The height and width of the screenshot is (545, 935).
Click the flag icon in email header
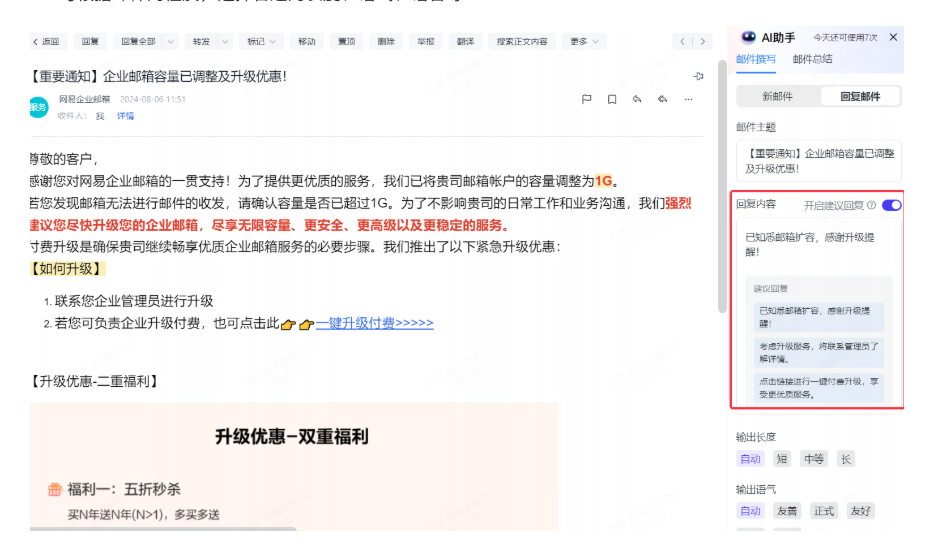pos(586,99)
